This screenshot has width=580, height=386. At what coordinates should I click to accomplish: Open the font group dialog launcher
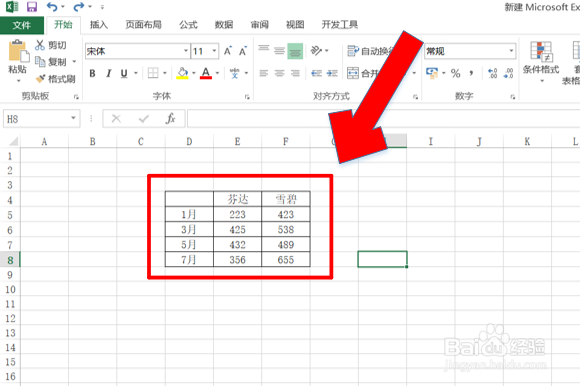point(247,97)
